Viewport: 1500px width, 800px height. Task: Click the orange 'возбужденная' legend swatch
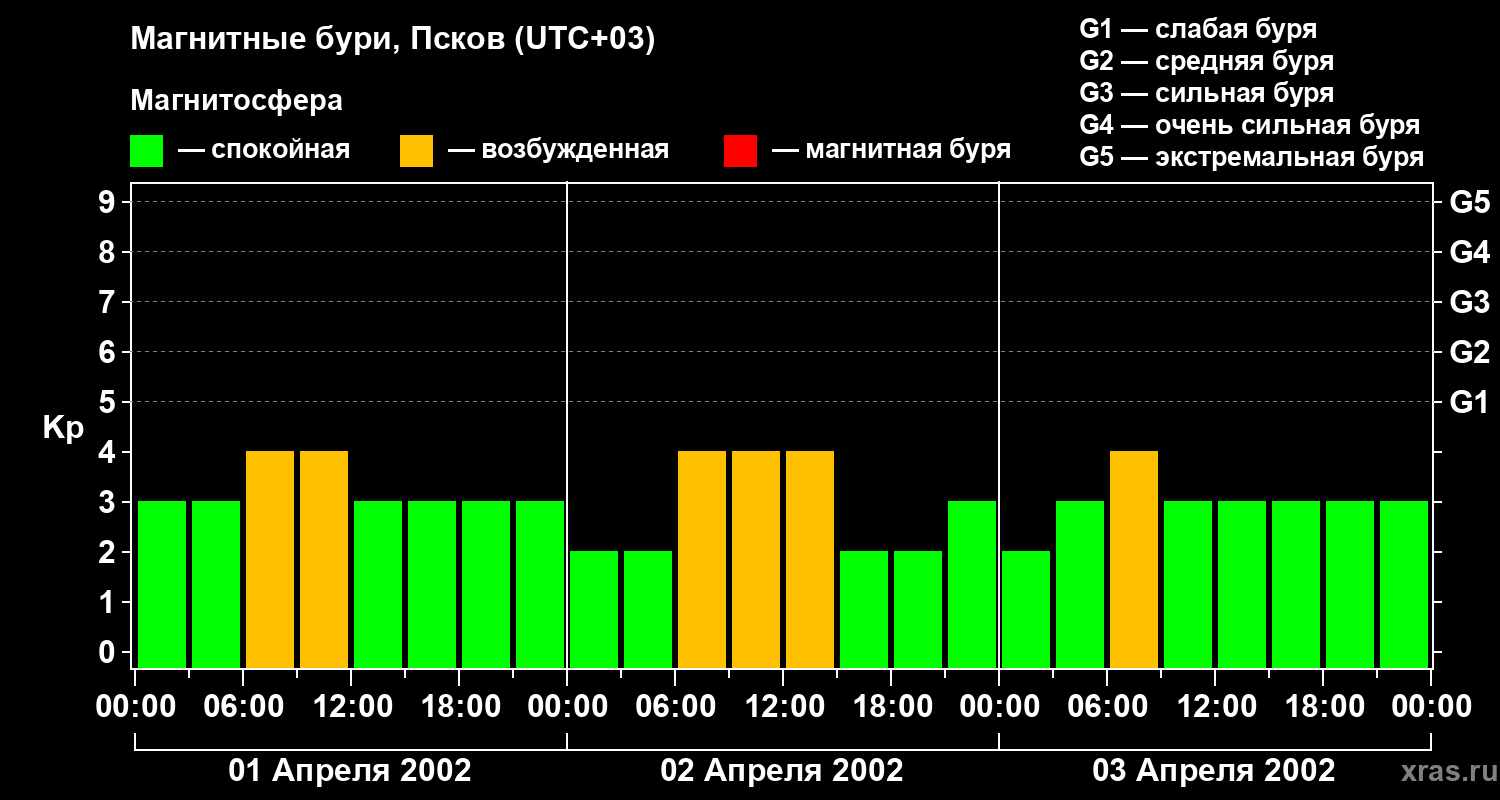pyautogui.click(x=417, y=151)
